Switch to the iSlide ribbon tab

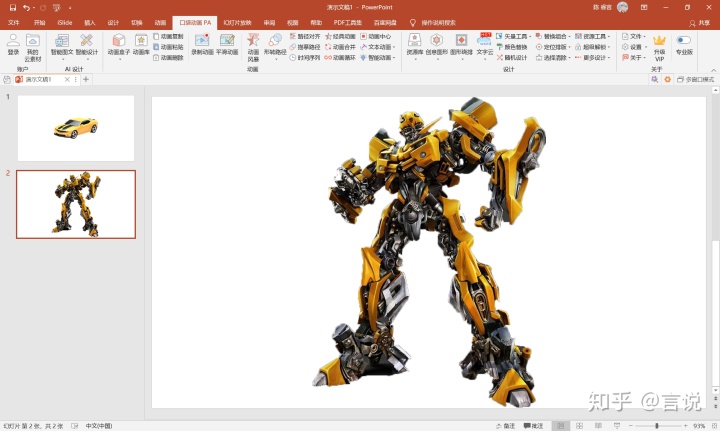65,22
